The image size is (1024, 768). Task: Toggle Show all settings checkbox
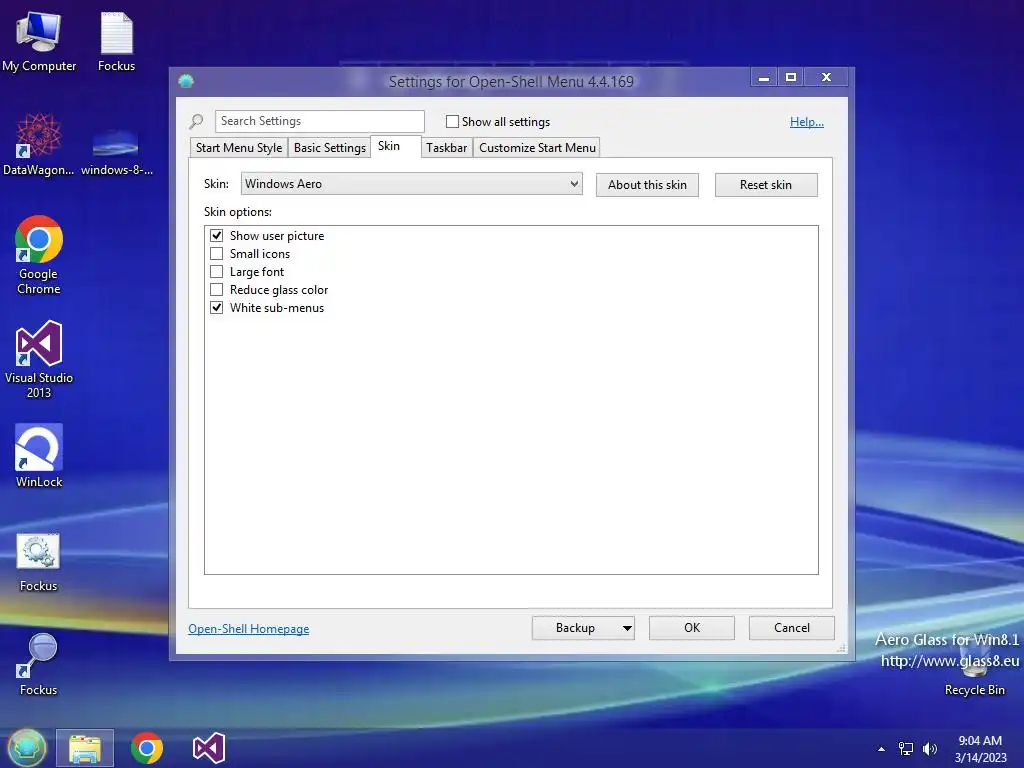click(x=452, y=121)
